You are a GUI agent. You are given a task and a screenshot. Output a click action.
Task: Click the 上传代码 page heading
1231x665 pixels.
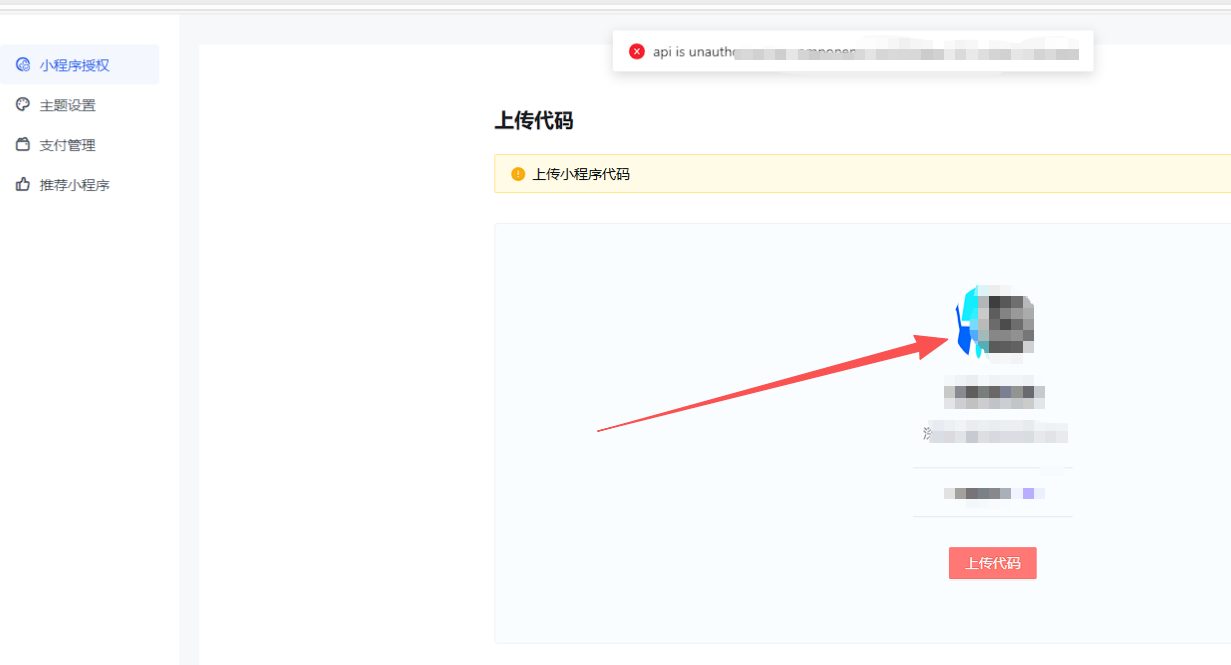(x=534, y=121)
